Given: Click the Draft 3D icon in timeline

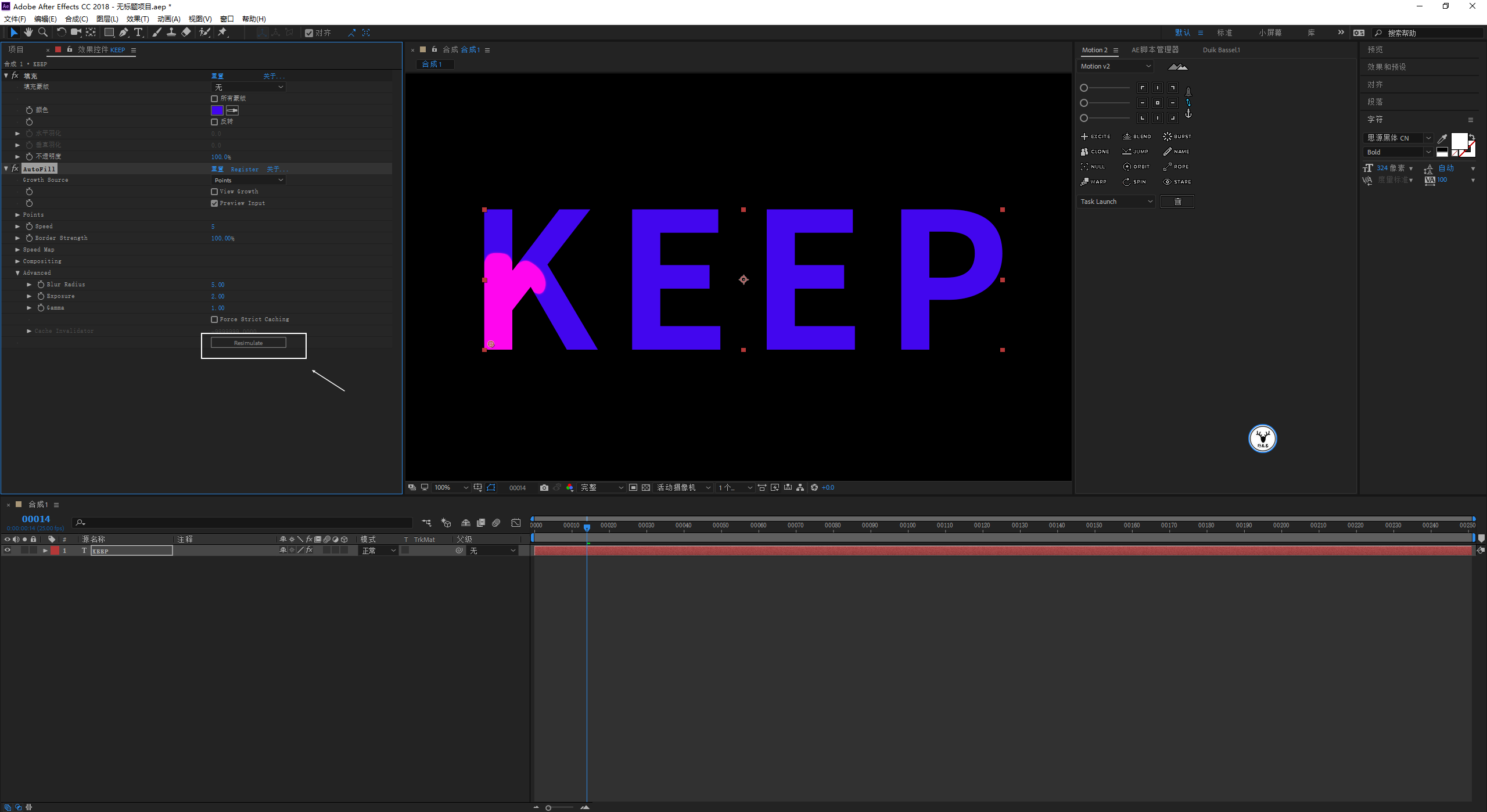Looking at the screenshot, I should pyautogui.click(x=446, y=523).
